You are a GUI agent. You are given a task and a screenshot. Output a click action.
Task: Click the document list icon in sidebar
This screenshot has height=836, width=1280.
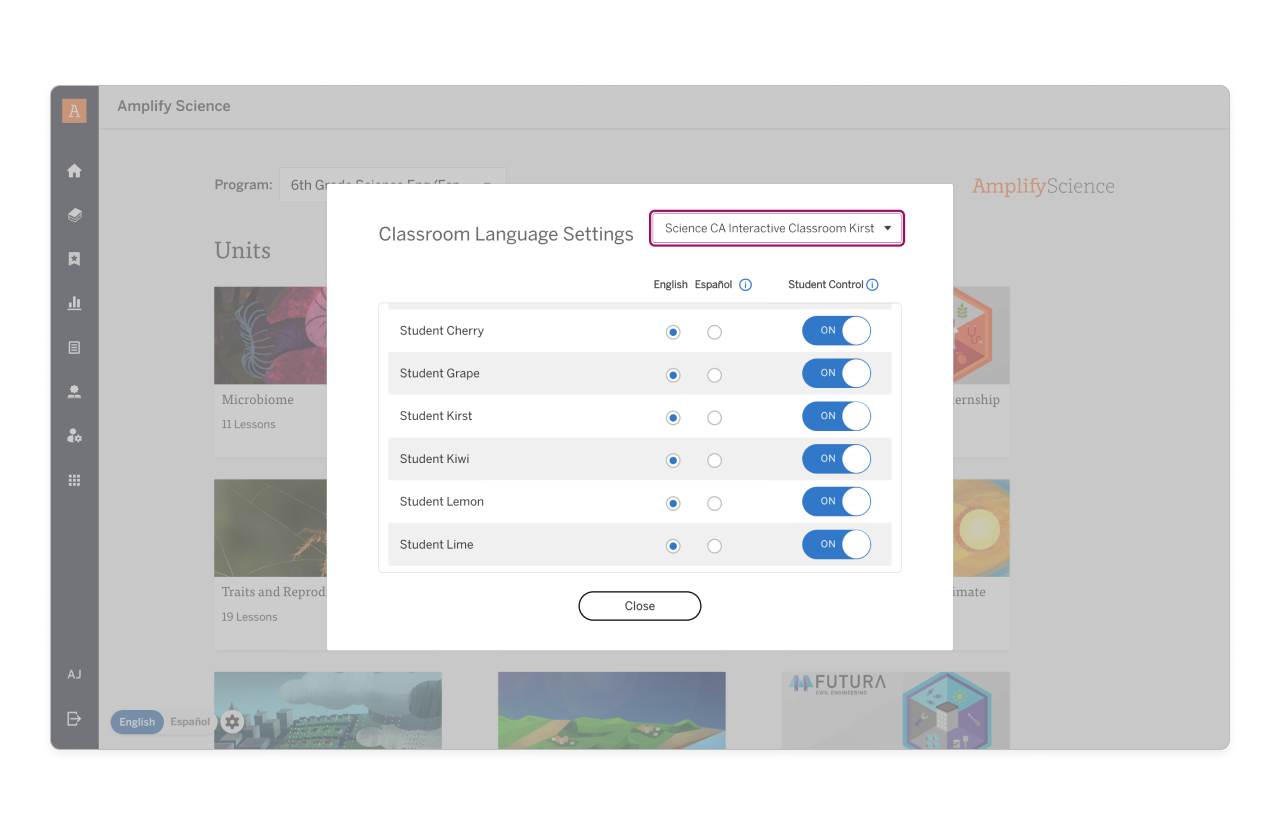point(74,347)
